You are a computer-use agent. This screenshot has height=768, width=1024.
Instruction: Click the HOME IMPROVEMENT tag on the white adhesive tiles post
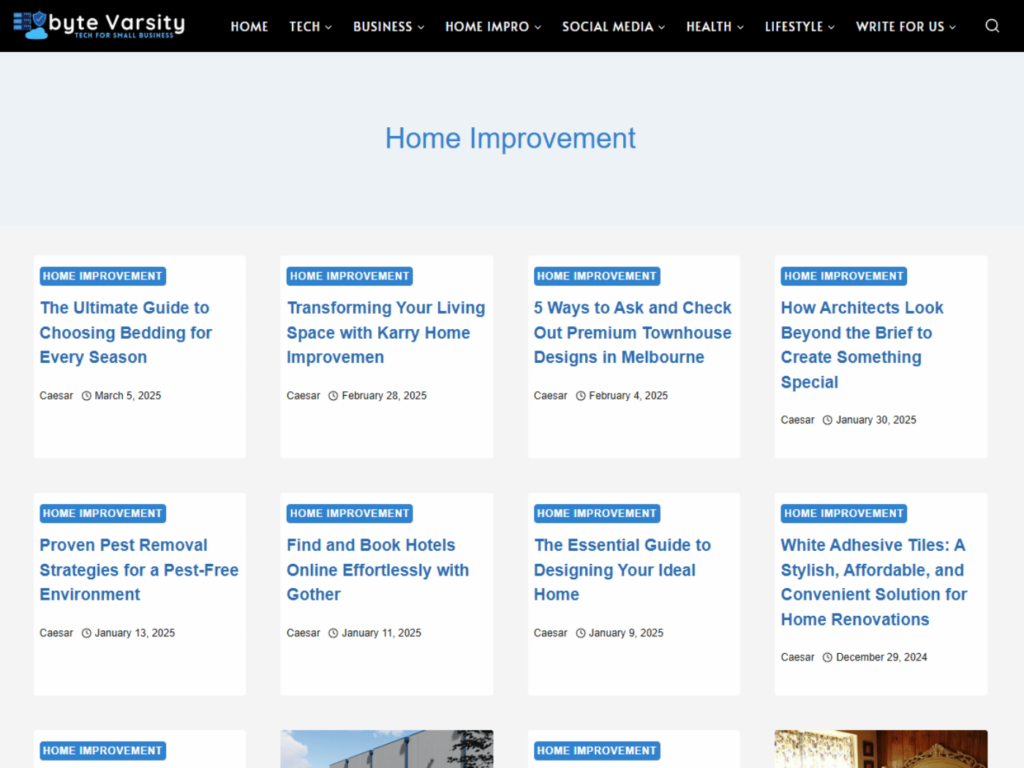click(x=843, y=513)
